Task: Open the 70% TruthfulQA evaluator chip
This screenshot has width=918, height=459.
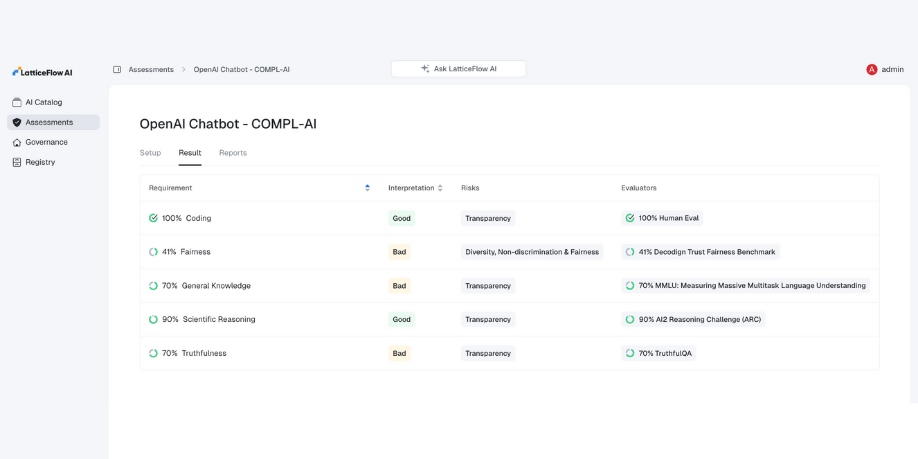Action: (x=659, y=353)
